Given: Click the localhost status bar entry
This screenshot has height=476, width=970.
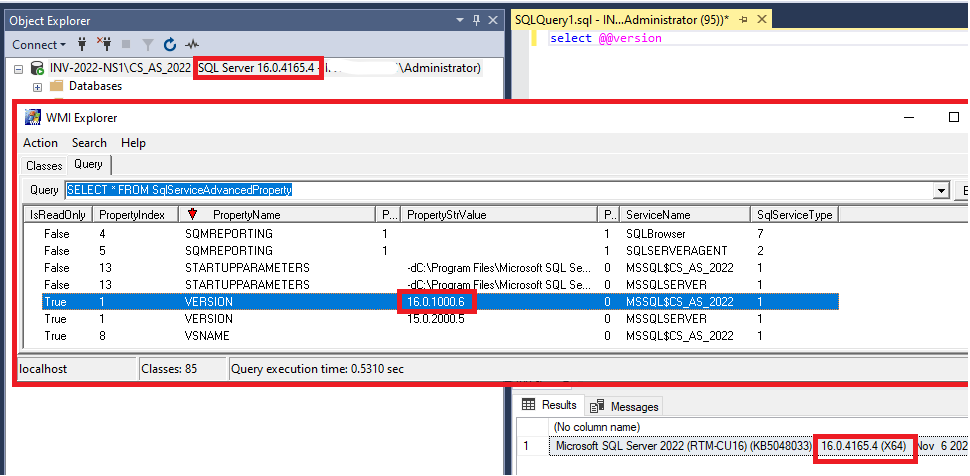Looking at the screenshot, I should tap(77, 369).
